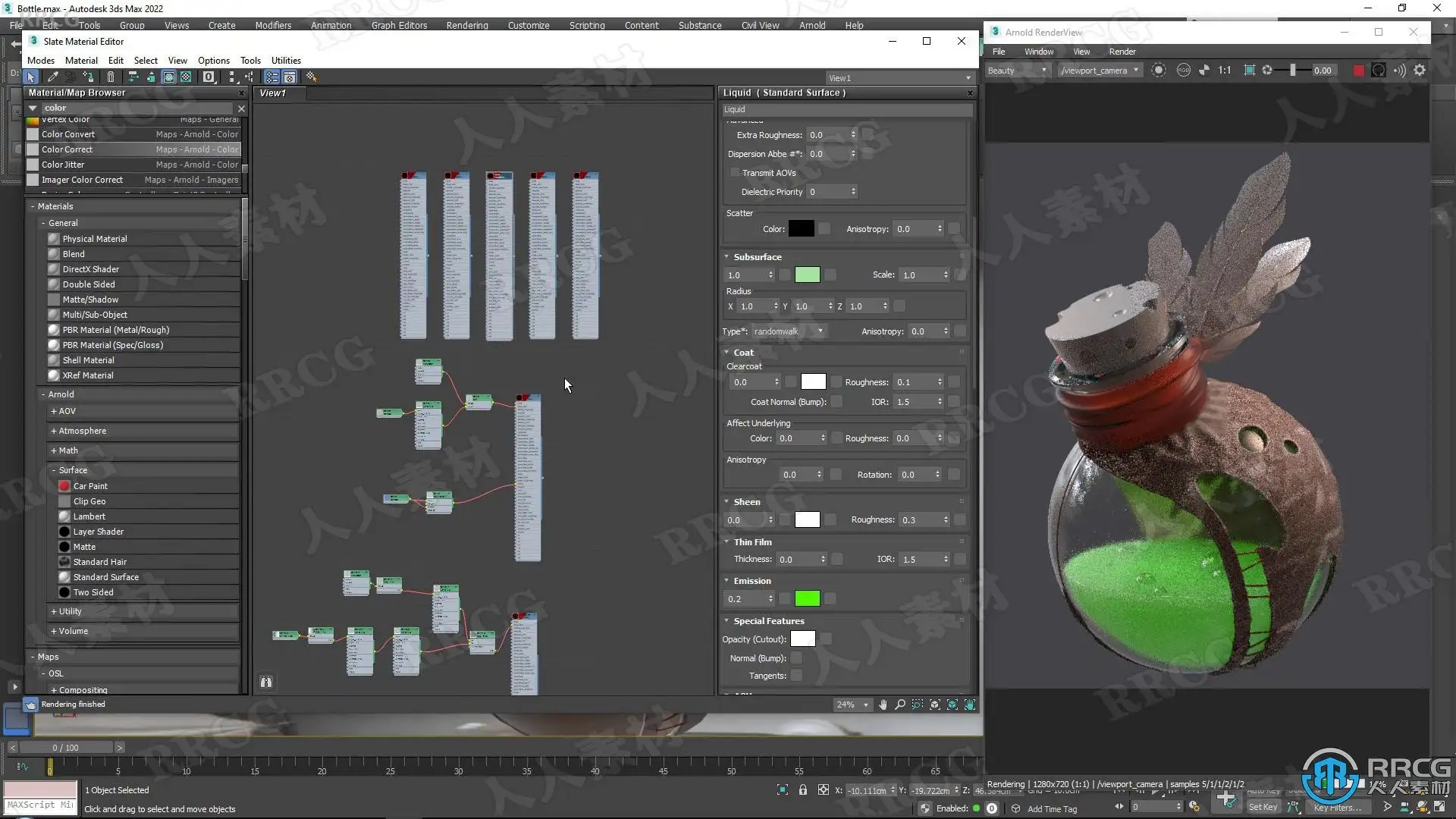Click the Material ID Channel icon
Image resolution: width=1456 pixels, height=819 pixels.
pos(209,77)
